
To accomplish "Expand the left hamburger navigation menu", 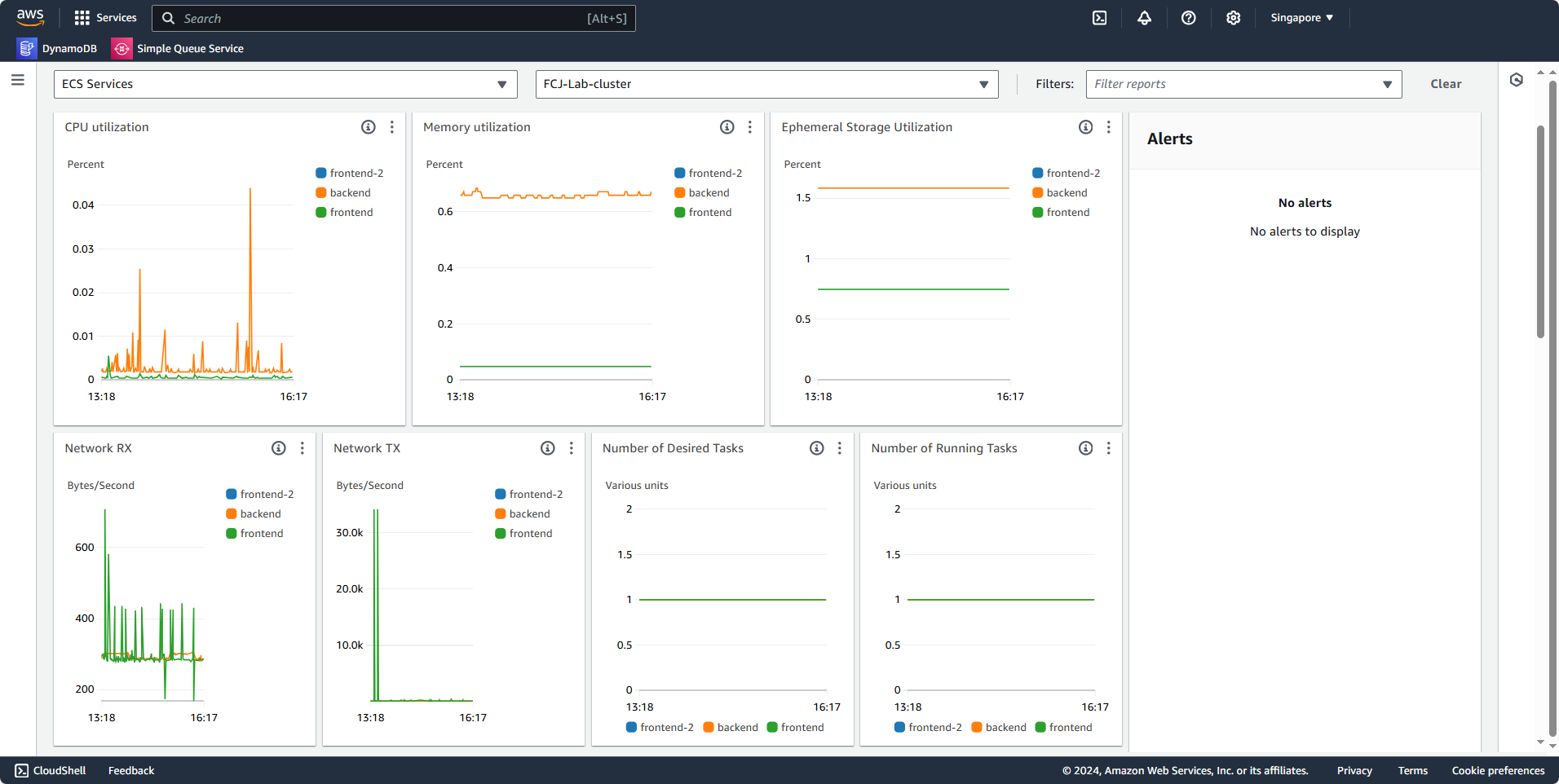I will pyautogui.click(x=18, y=80).
